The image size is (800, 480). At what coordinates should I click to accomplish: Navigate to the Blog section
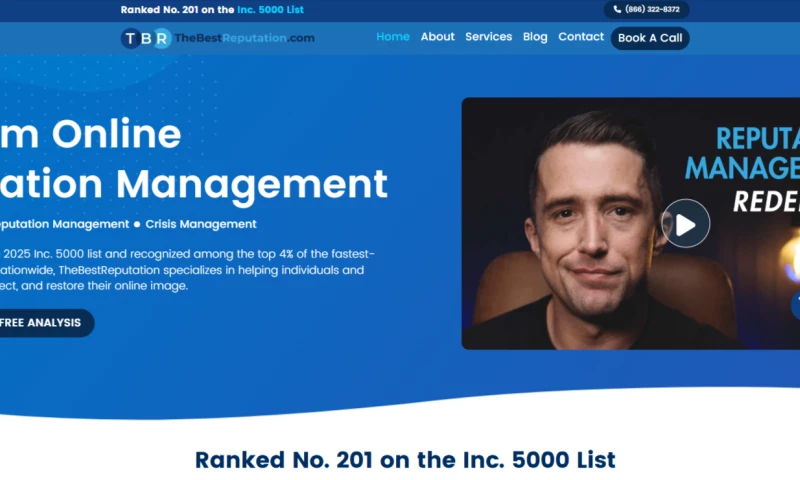point(535,37)
